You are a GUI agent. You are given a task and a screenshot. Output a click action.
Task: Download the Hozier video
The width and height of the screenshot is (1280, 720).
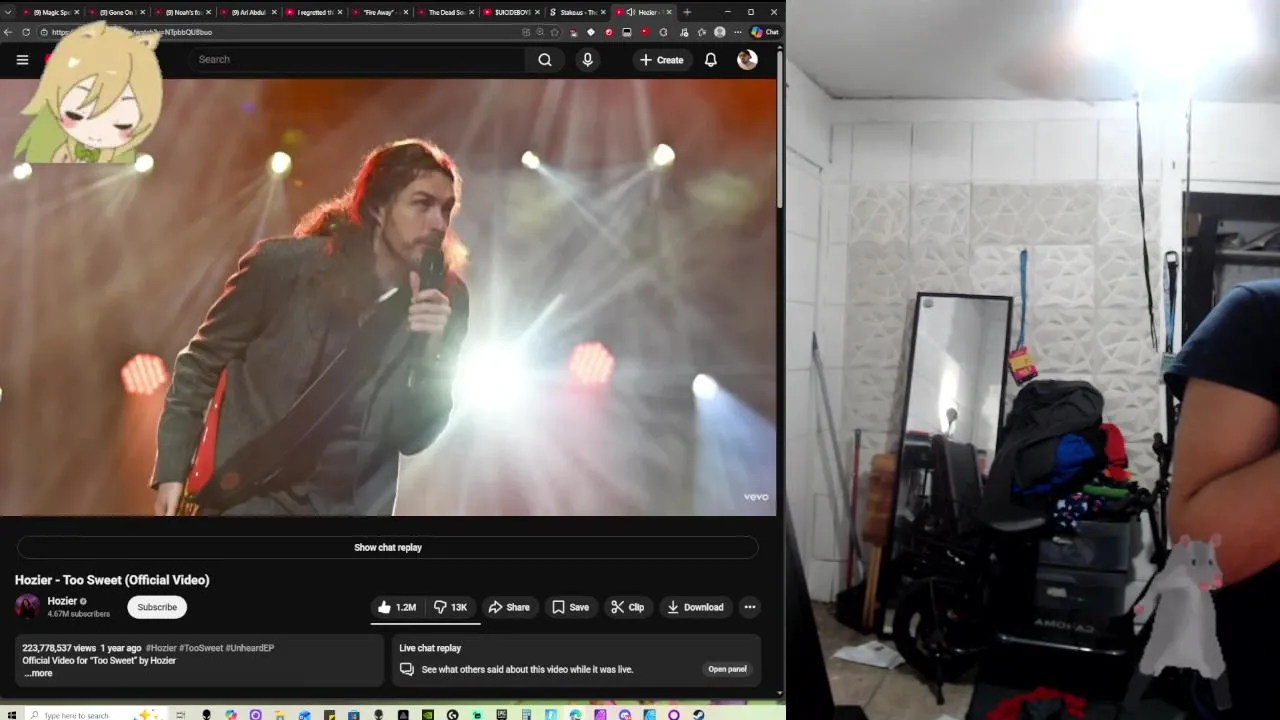tap(695, 607)
